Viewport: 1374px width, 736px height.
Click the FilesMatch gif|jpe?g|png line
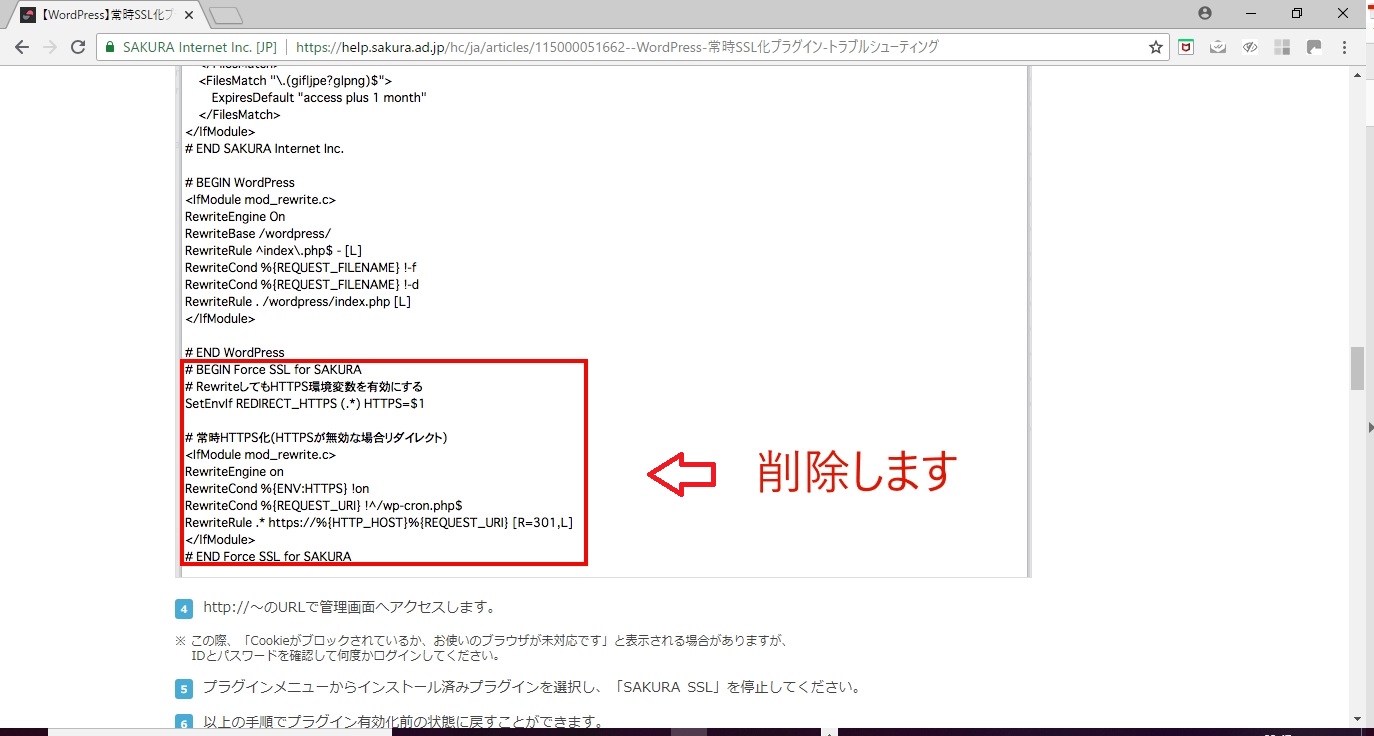click(x=295, y=81)
